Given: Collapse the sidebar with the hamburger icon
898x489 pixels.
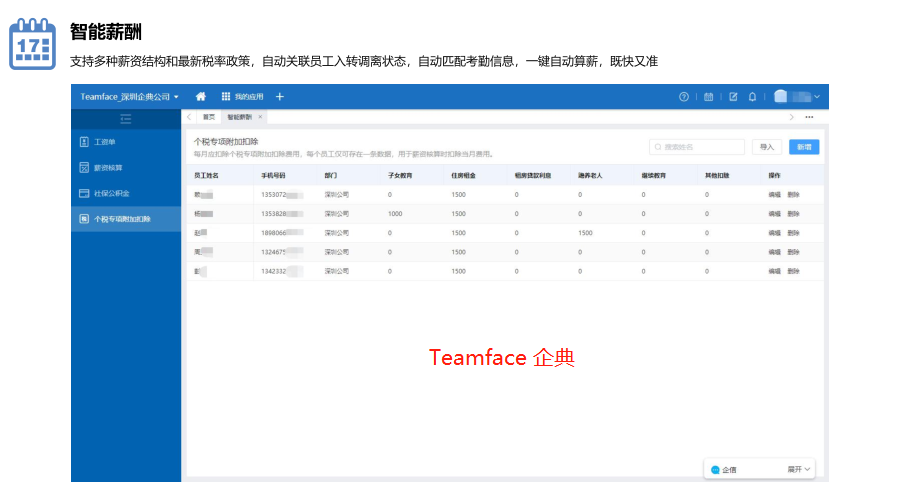Looking at the screenshot, I should point(126,119).
